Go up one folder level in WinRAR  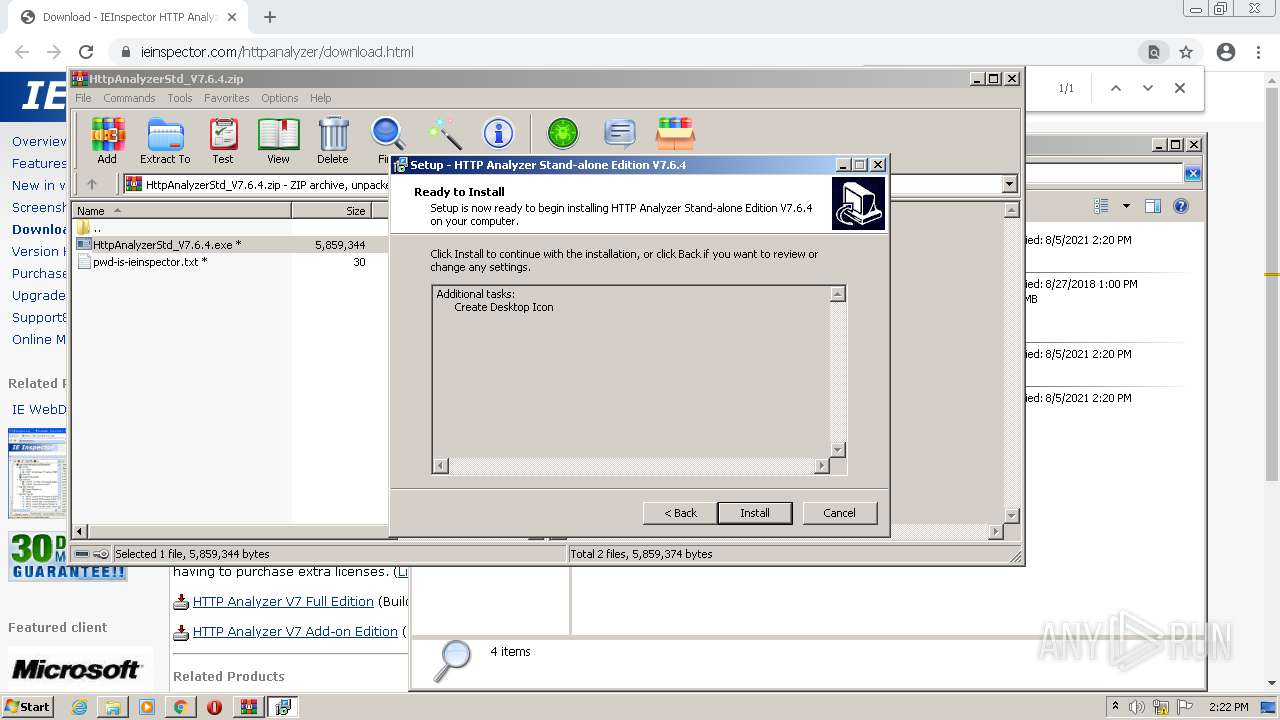coord(92,184)
